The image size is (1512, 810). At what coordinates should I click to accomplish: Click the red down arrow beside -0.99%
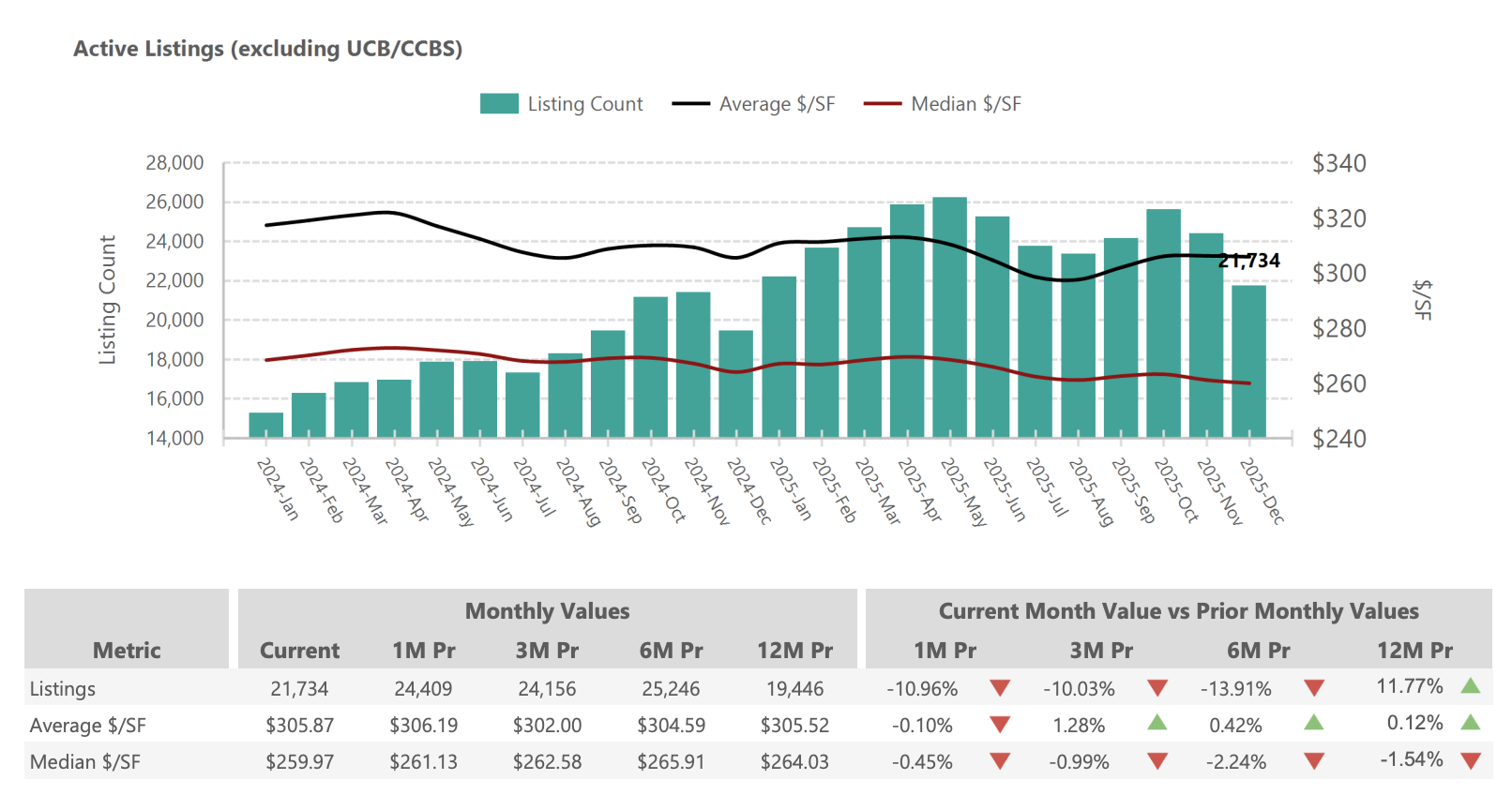1157,762
